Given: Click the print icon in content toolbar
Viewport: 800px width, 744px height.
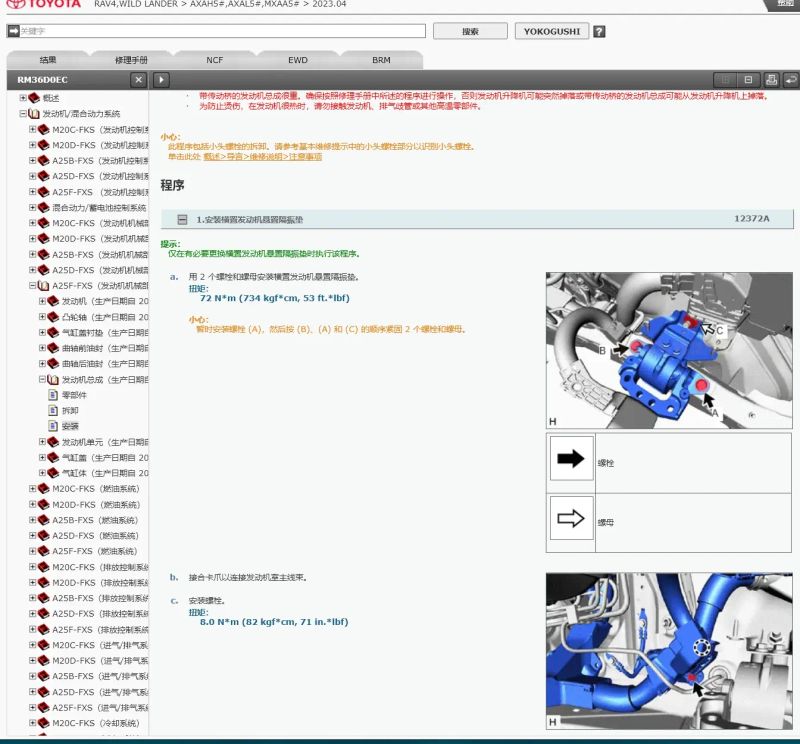Looking at the screenshot, I should point(771,80).
